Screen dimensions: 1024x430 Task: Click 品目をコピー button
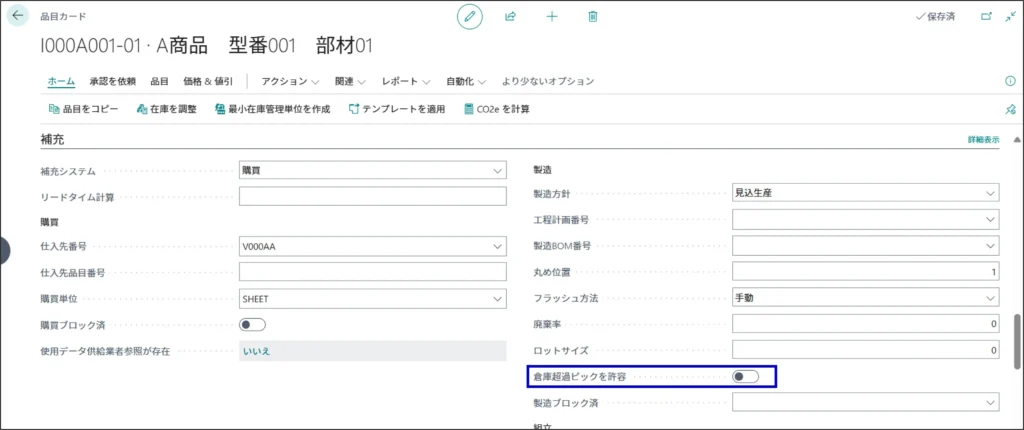coord(84,109)
